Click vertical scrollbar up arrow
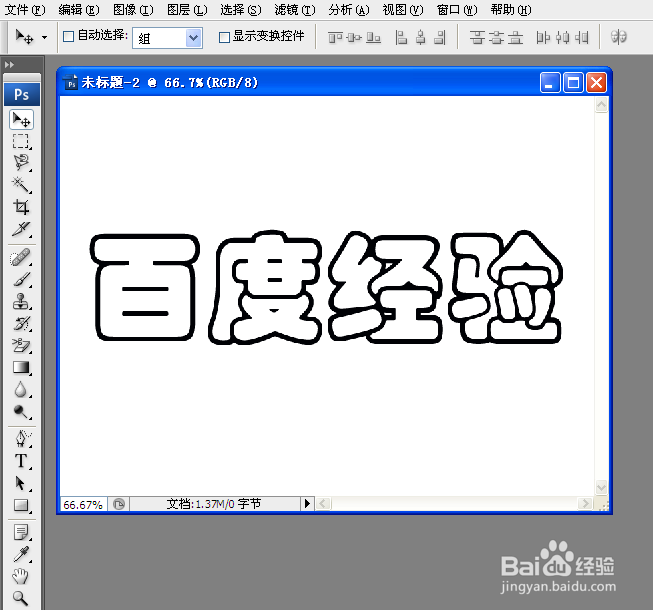 [601, 105]
